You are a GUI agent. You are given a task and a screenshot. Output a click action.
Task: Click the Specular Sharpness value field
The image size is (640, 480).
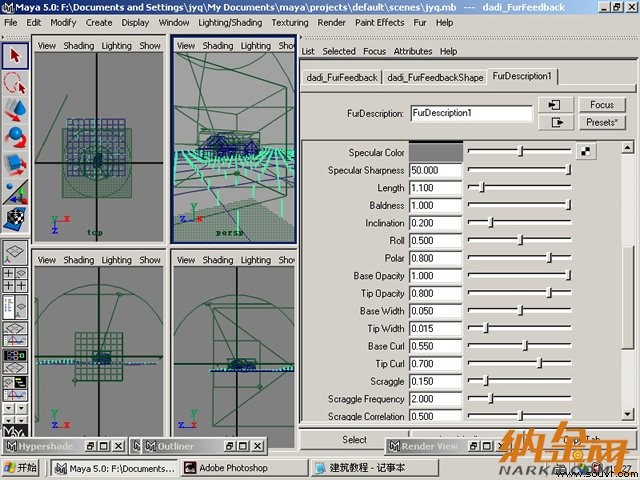point(436,170)
